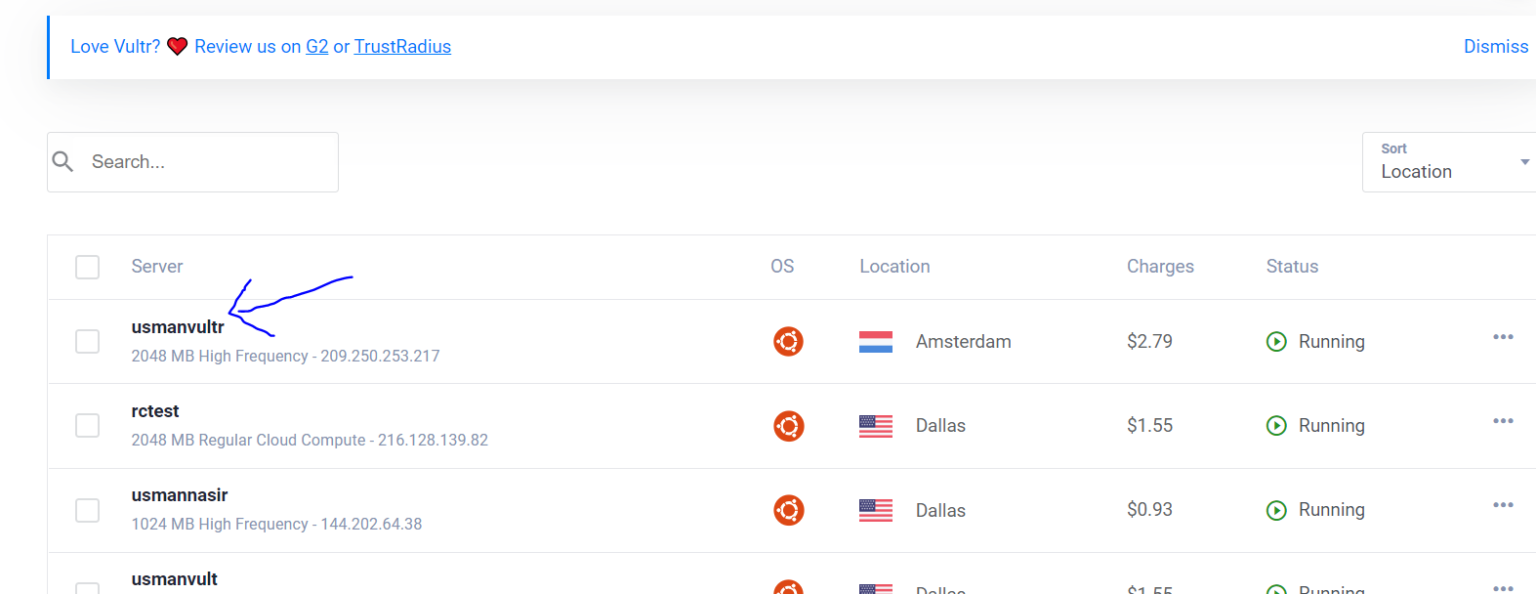Select the Netherlands flag next to Amsterdam
This screenshot has height=594, width=1536.
tap(875, 341)
